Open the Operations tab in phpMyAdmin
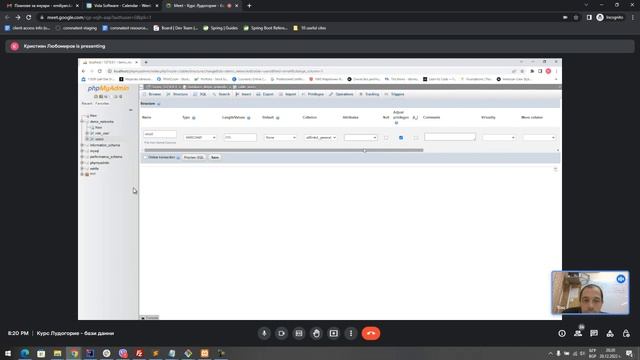This screenshot has width=640, height=360. click(x=342, y=94)
